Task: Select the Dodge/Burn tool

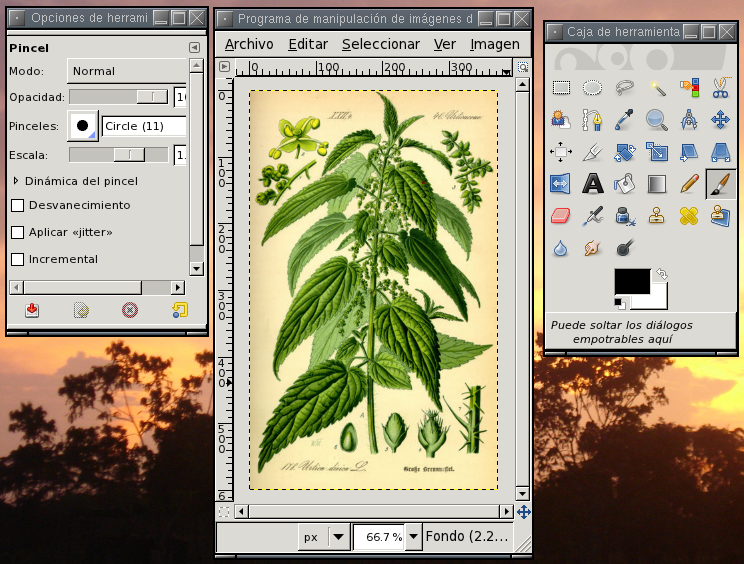Action: click(x=624, y=248)
